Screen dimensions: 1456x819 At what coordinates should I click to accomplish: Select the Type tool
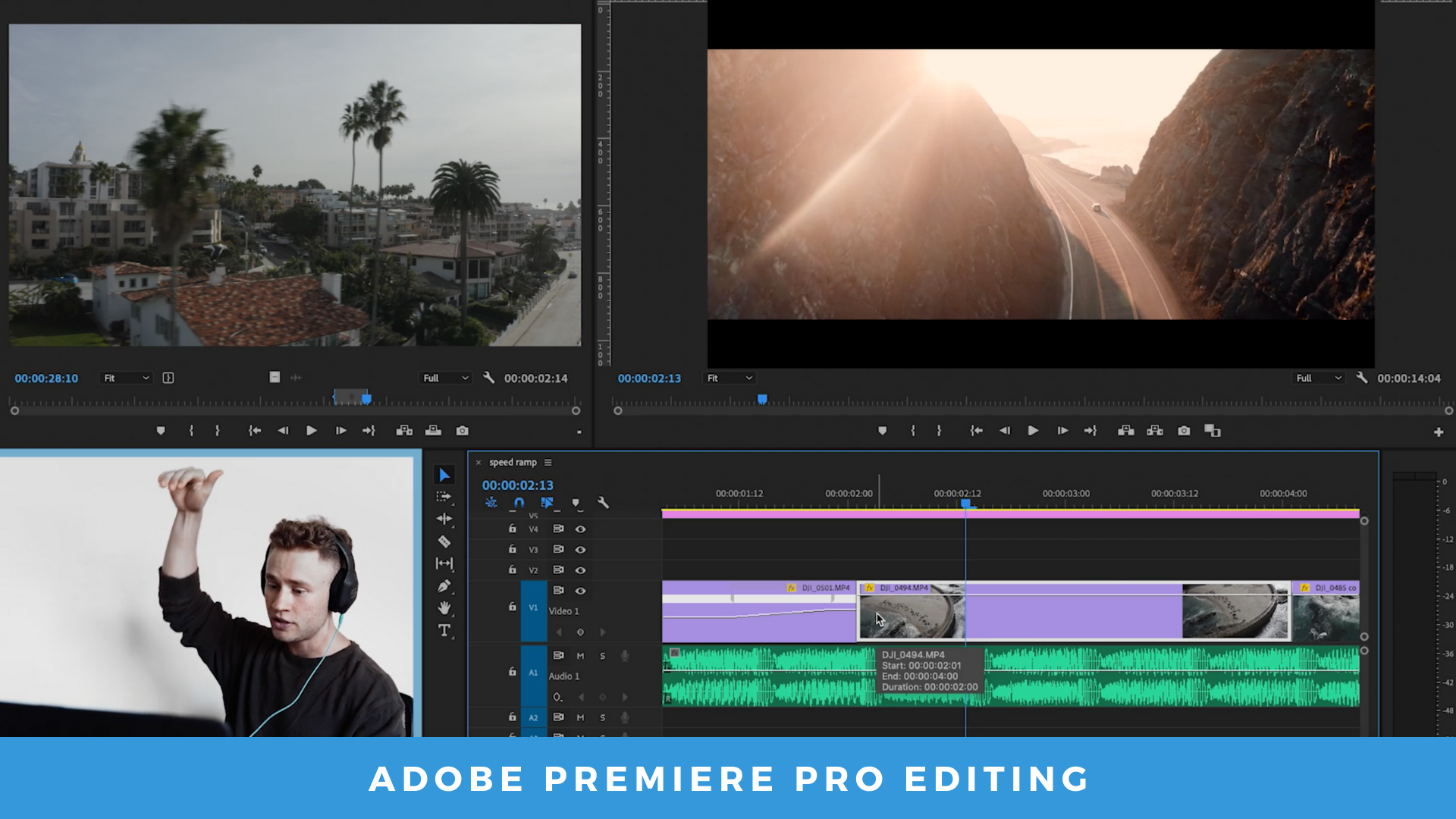[444, 630]
